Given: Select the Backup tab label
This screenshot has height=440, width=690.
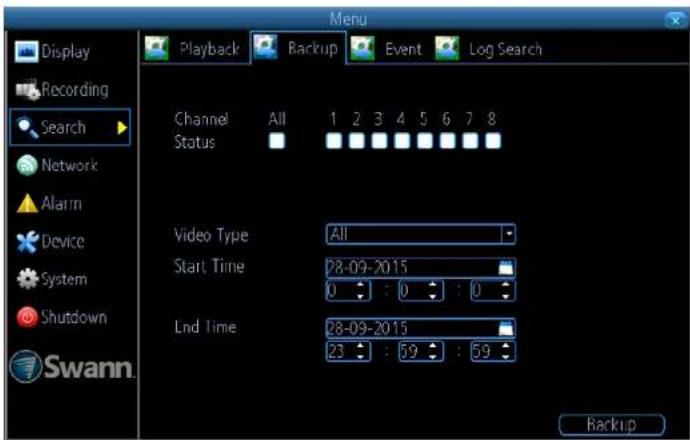Looking at the screenshot, I should [313, 48].
